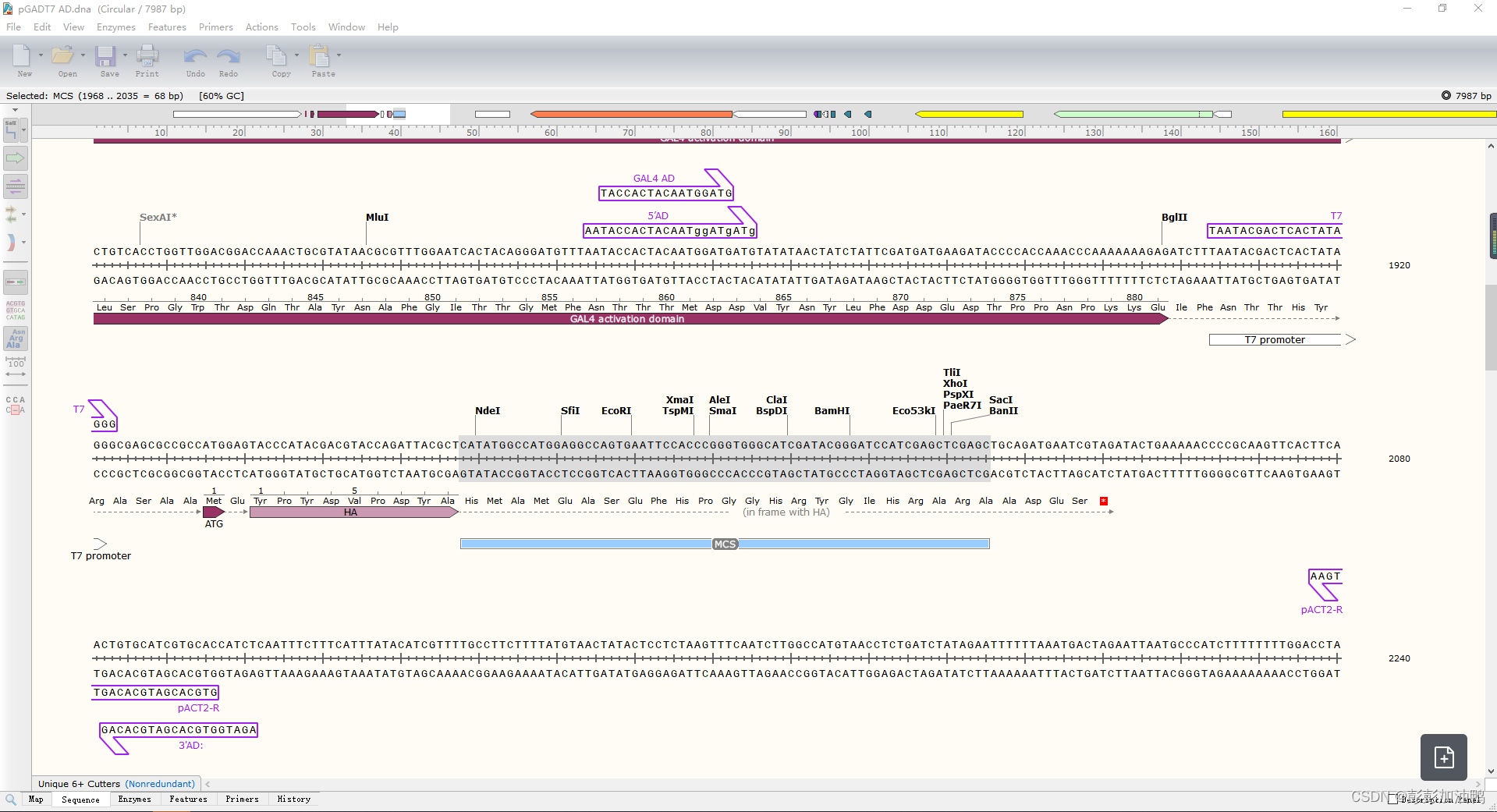The width and height of the screenshot is (1497, 812).
Task: Switch to the History tab
Action: pos(294,799)
